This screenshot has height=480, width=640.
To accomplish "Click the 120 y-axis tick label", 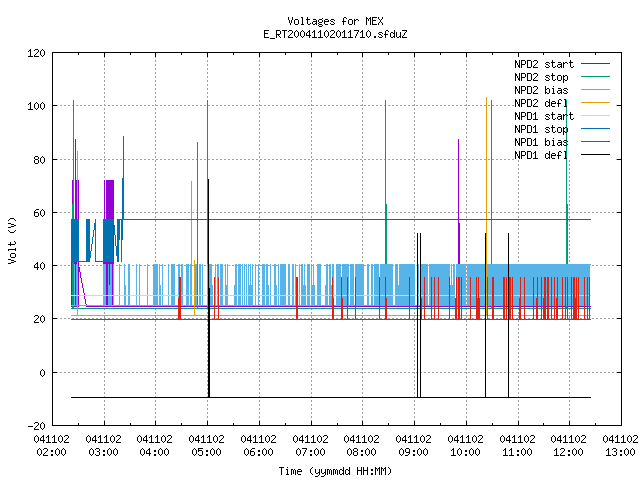I will 36,53.
